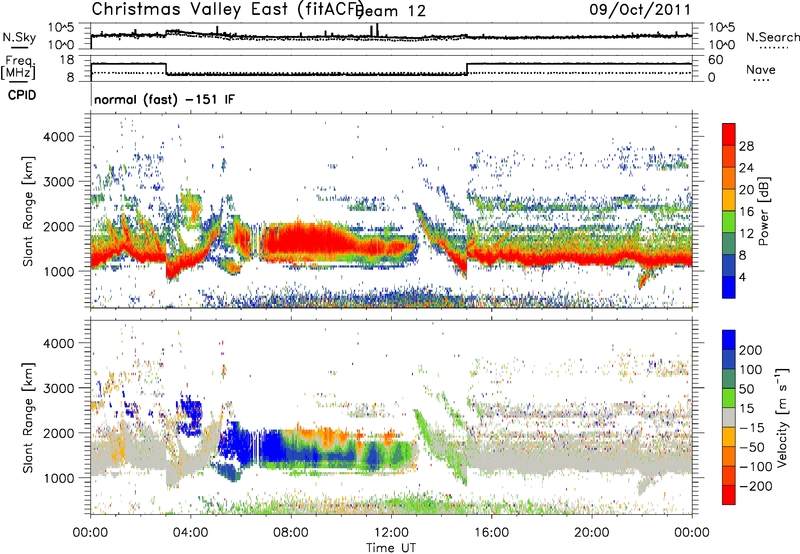This screenshot has width=800, height=554.
Task: Pick the gray -15 to 15 velocity segment
Action: [x=729, y=417]
